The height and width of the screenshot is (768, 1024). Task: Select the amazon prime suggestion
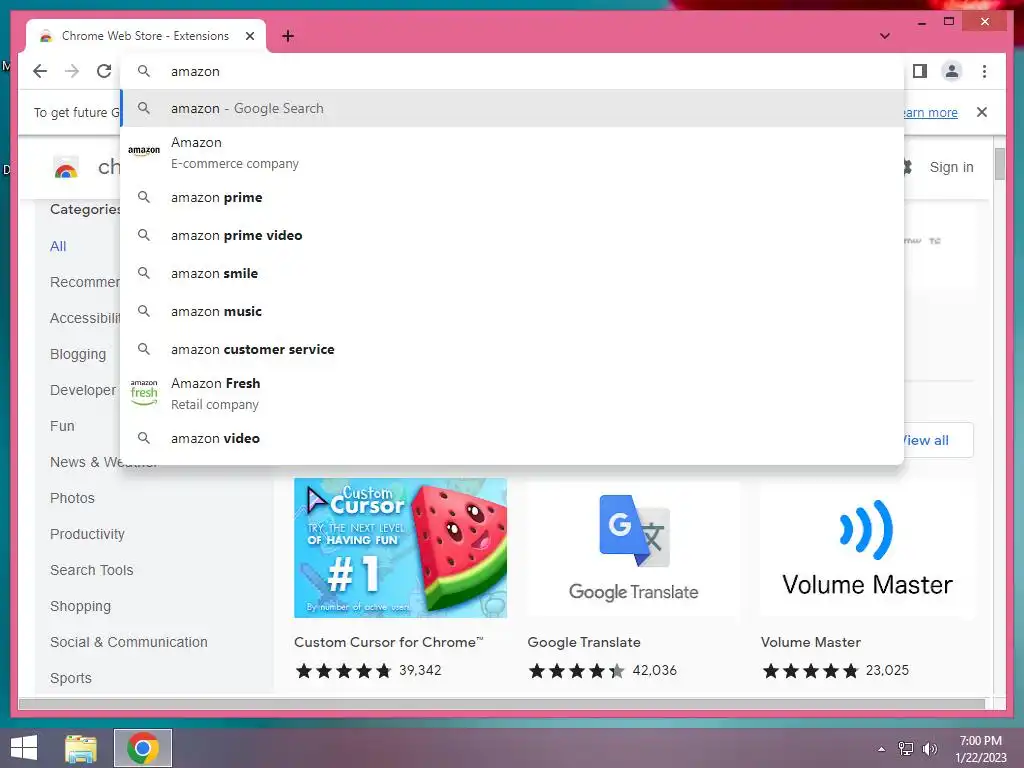(512, 197)
